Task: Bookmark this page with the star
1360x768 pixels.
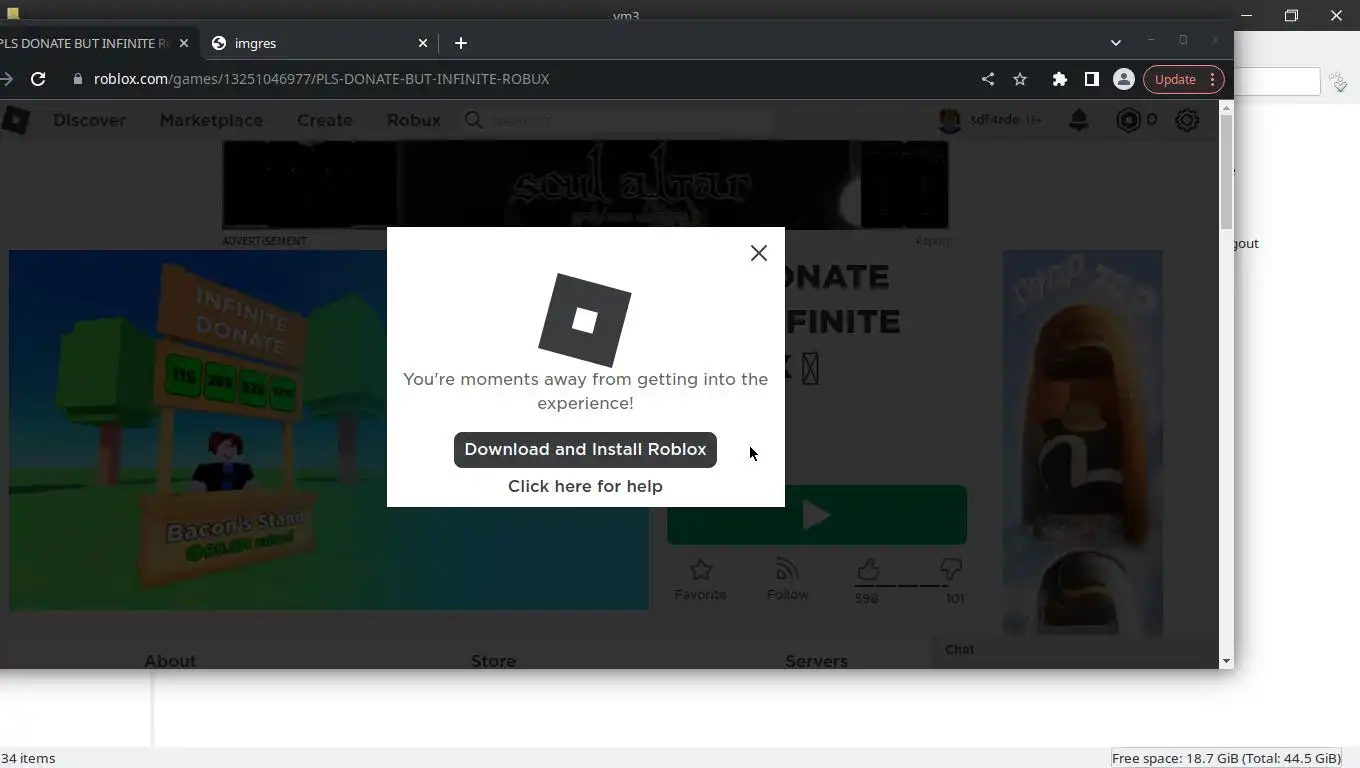Action: tap(1020, 79)
